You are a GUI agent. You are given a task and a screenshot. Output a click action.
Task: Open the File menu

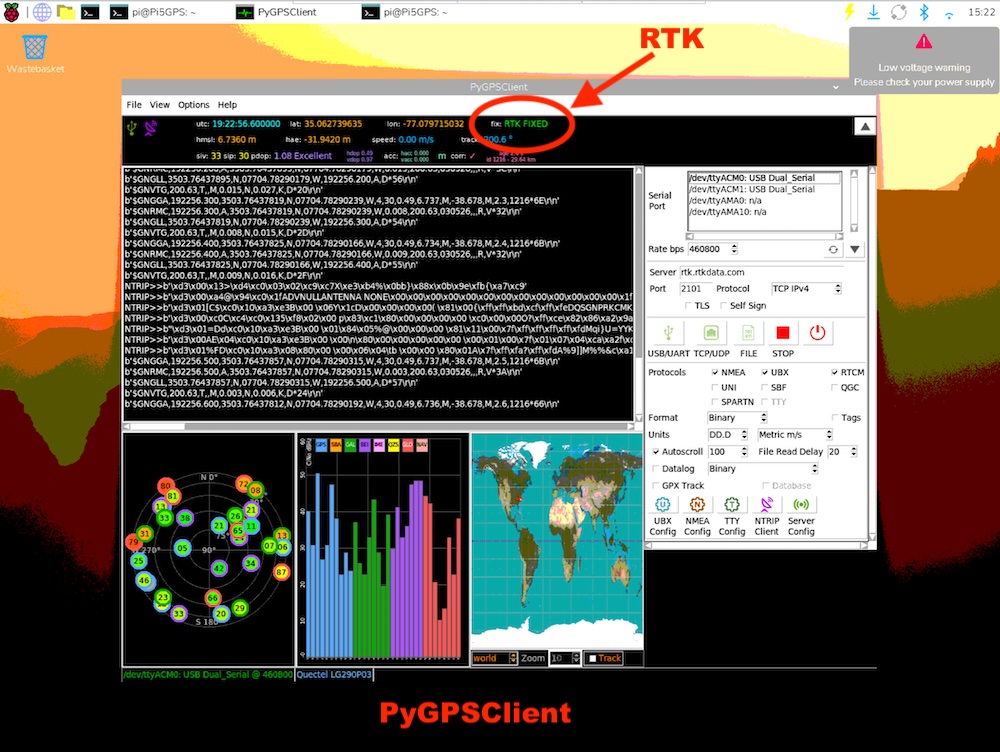(134, 105)
